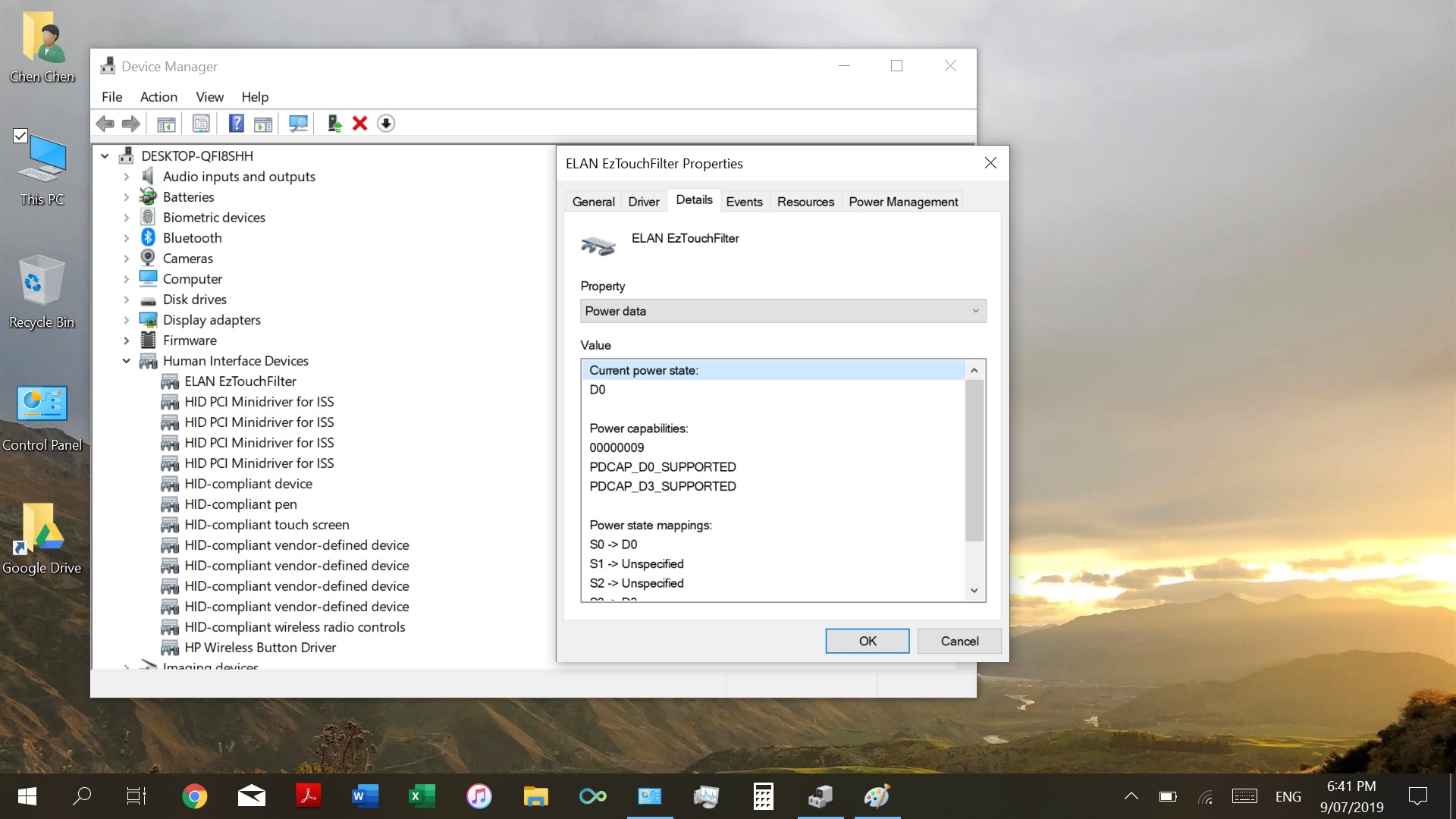Click Update device driver toolbar icon
The height and width of the screenshot is (819, 1456).
pyautogui.click(x=334, y=124)
